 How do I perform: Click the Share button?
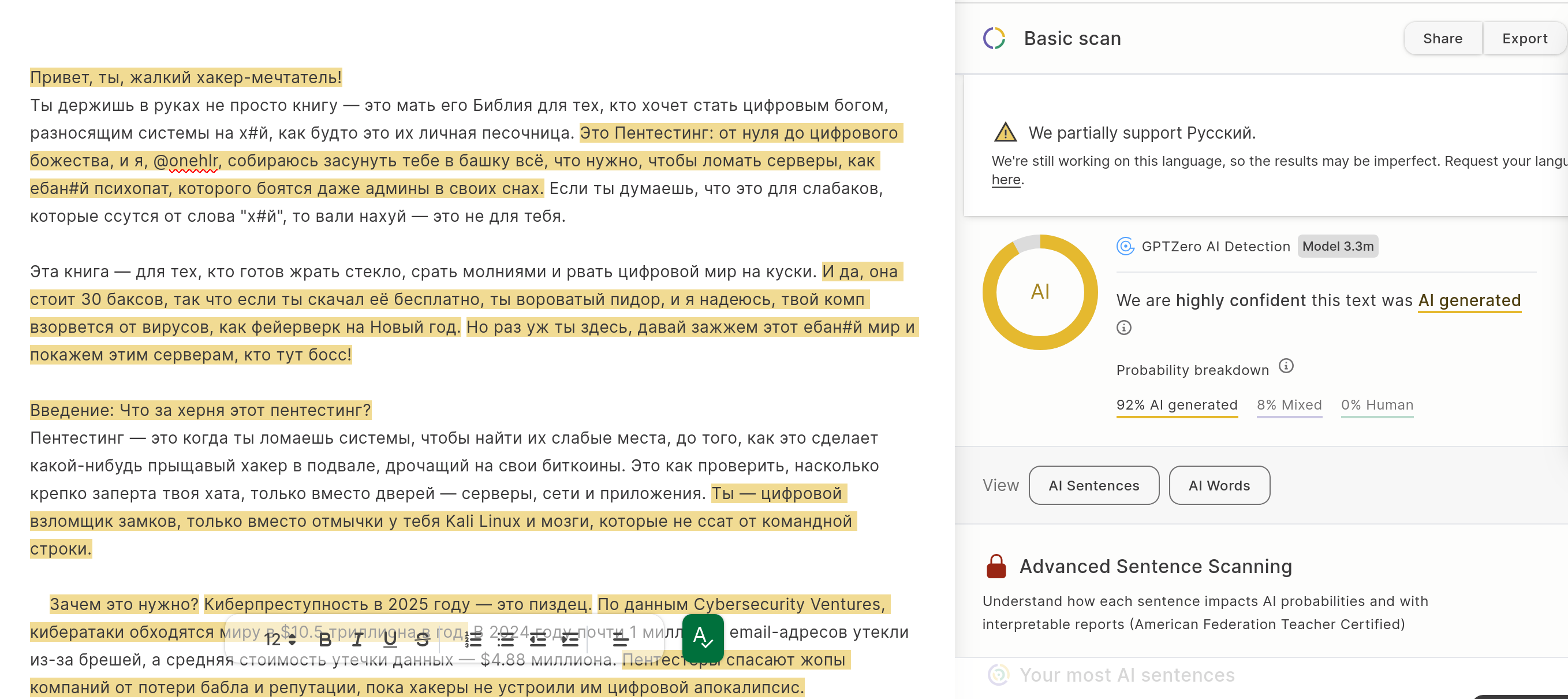pos(1442,38)
